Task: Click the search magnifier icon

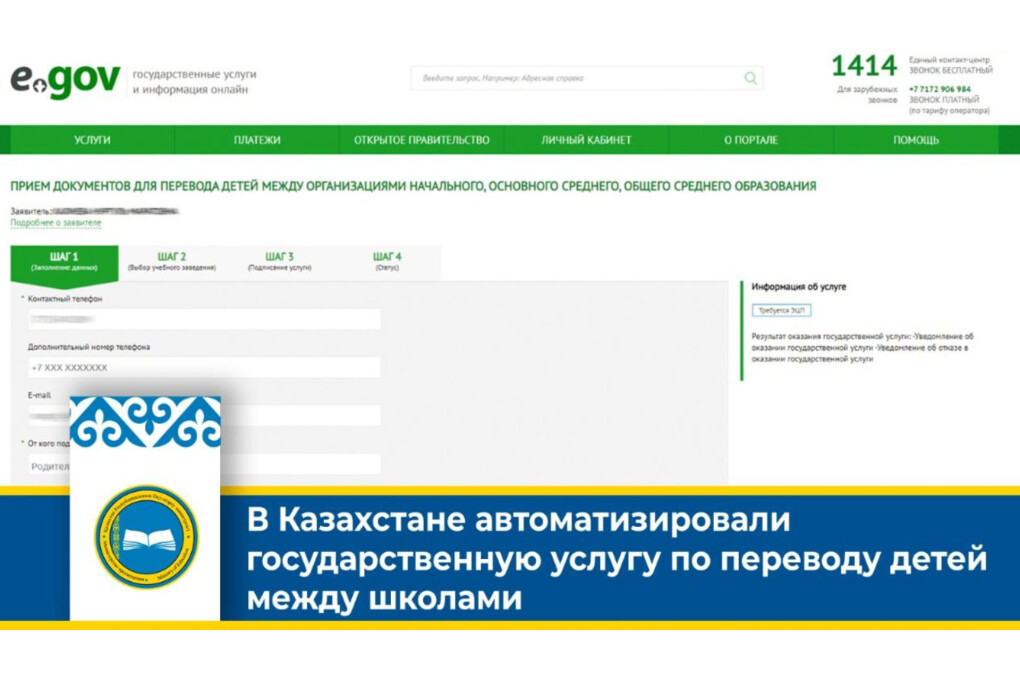Action: [x=750, y=78]
